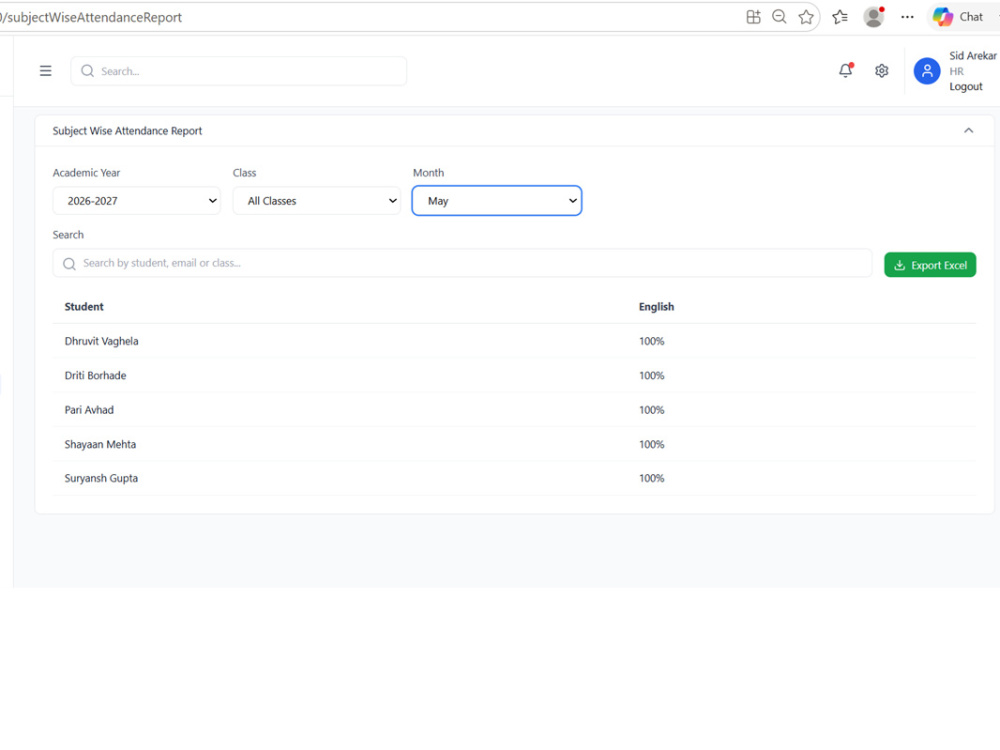
Task: Select the Shayaan Mehta row name
Action: coord(100,445)
